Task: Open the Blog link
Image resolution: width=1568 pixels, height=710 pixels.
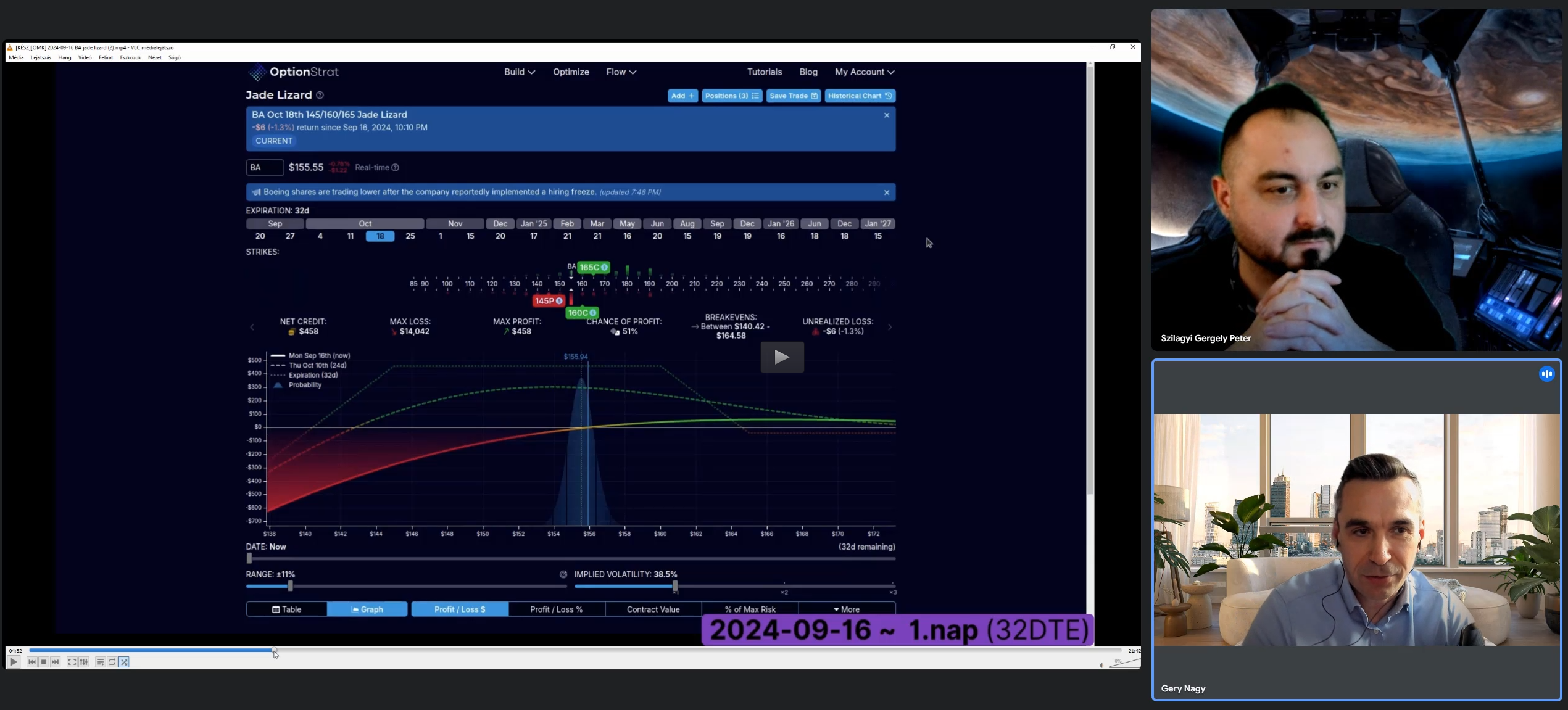Action: tap(808, 72)
